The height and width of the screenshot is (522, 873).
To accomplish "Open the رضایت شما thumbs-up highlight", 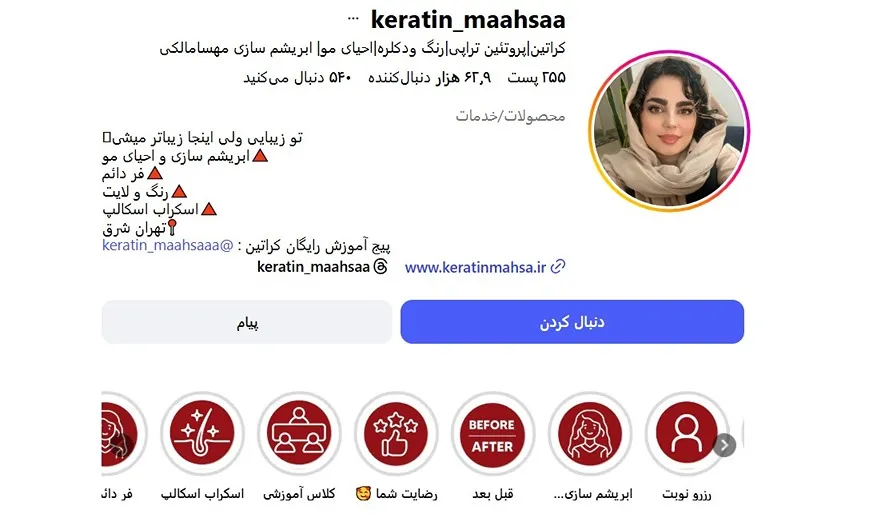I will coord(396,433).
